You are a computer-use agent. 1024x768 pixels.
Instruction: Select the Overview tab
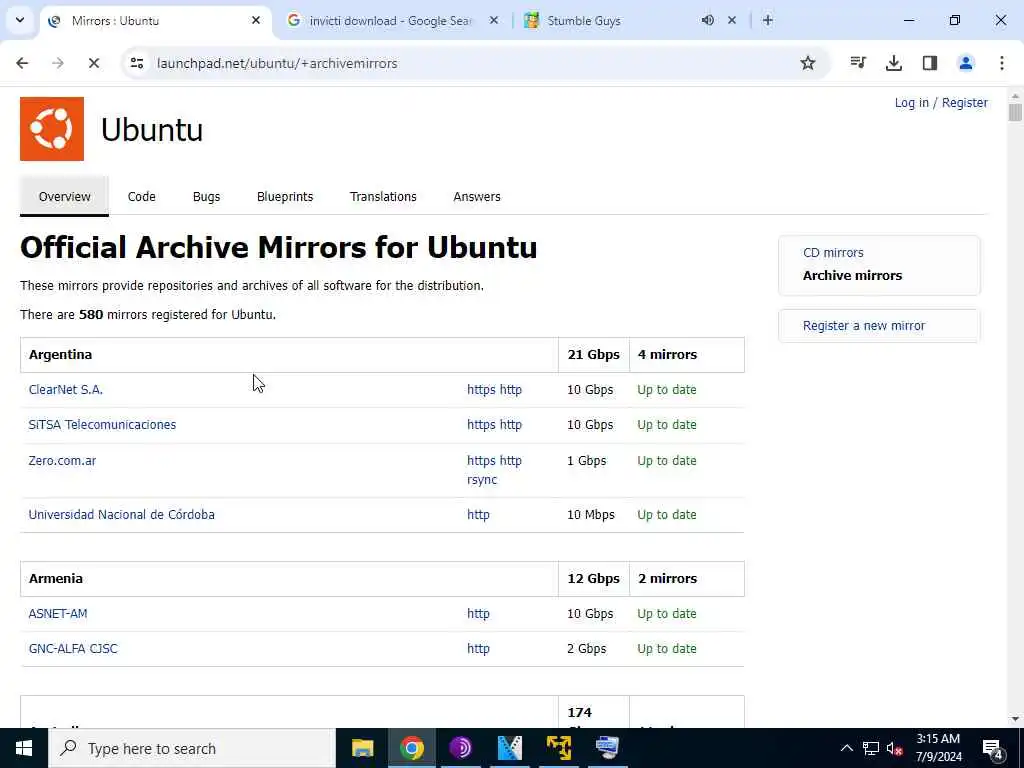click(x=65, y=197)
